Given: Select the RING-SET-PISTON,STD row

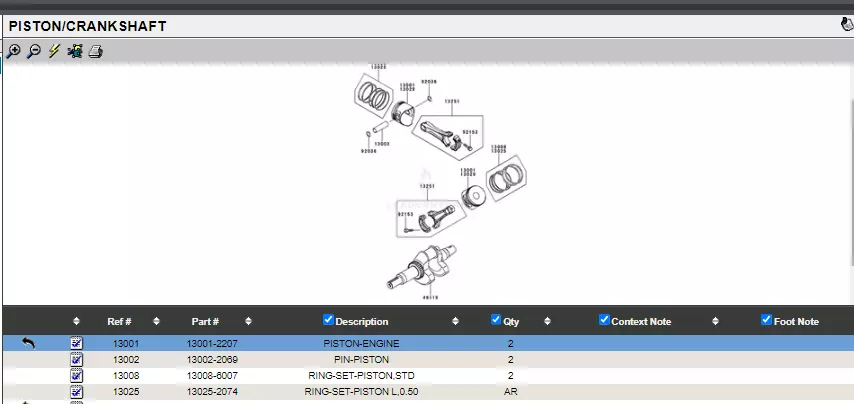Looking at the screenshot, I should (x=361, y=376).
